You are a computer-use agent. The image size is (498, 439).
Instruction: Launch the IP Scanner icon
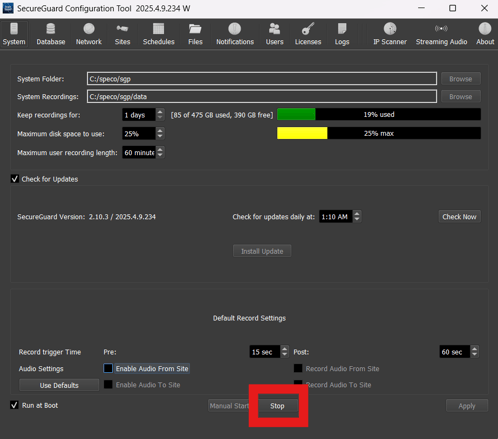click(390, 29)
